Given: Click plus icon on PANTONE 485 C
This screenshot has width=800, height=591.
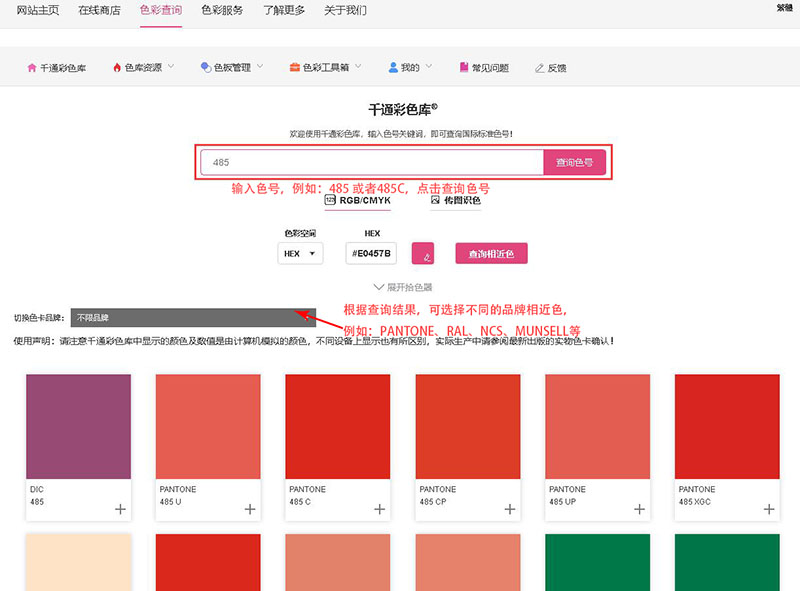Looking at the screenshot, I should (380, 509).
